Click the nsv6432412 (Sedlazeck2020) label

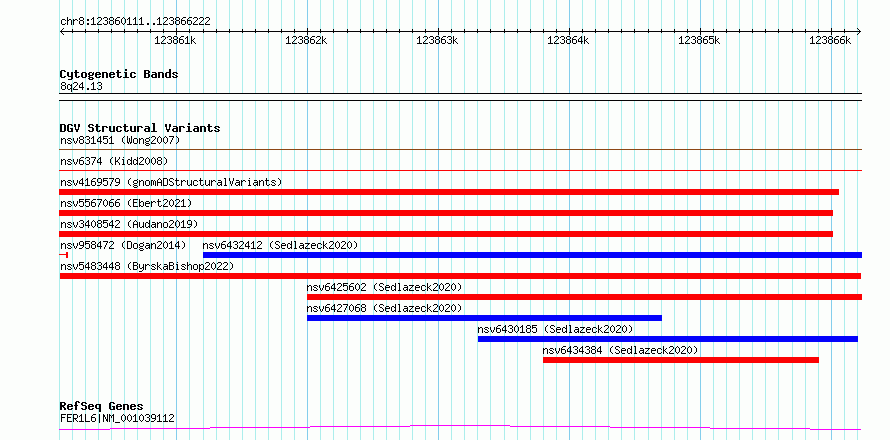(280, 245)
